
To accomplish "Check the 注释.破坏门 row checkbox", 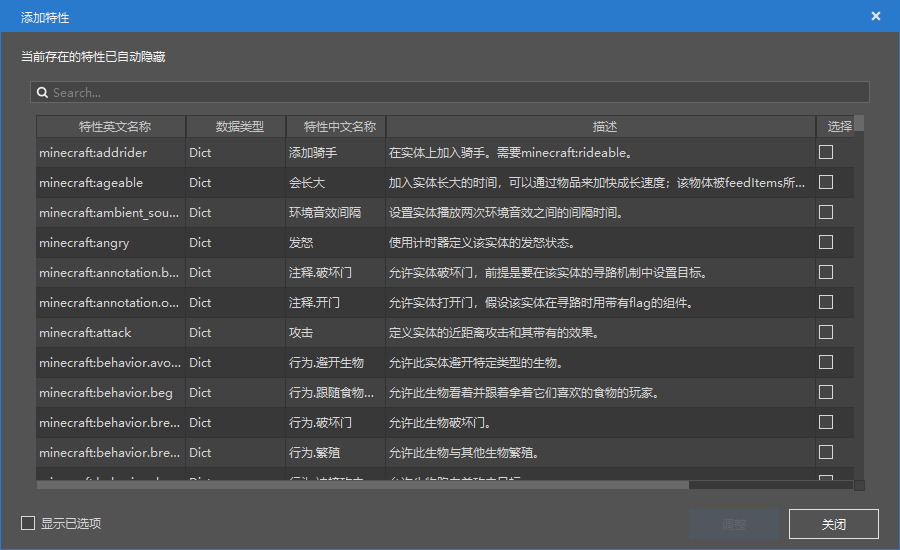I will pyautogui.click(x=826, y=272).
